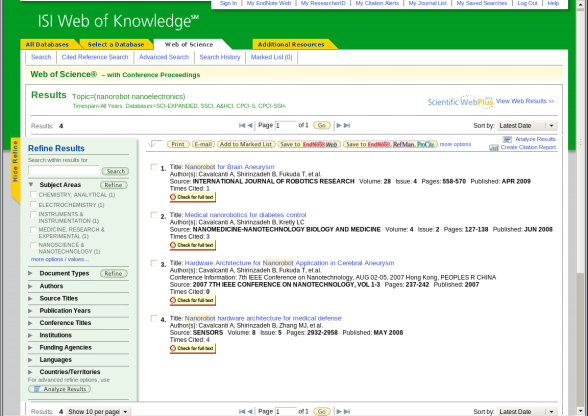Expand the Languages section
588x416 pixels.
(30, 360)
